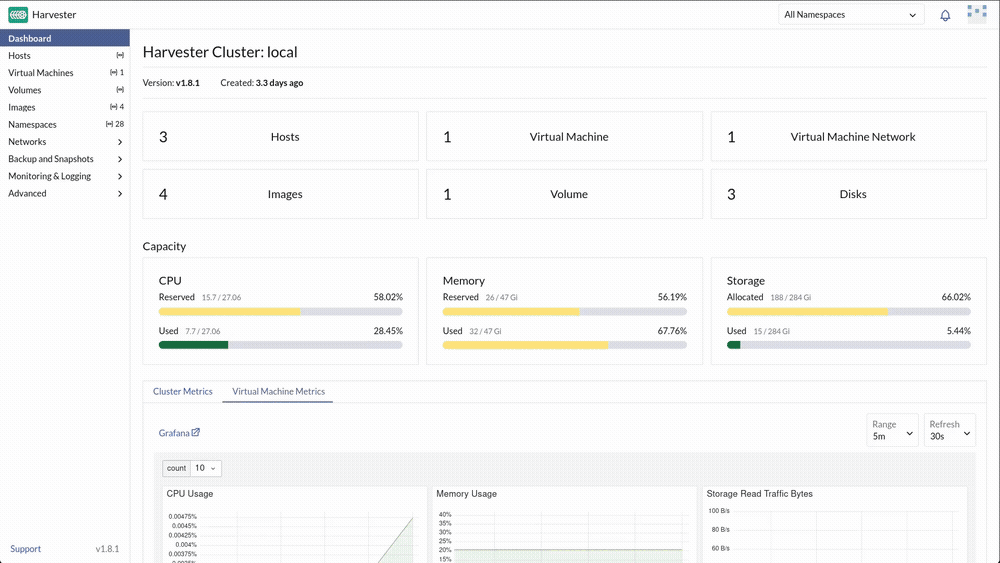This screenshot has width=1000, height=563.
Task: Open the All Namespaces dropdown
Action: click(851, 15)
